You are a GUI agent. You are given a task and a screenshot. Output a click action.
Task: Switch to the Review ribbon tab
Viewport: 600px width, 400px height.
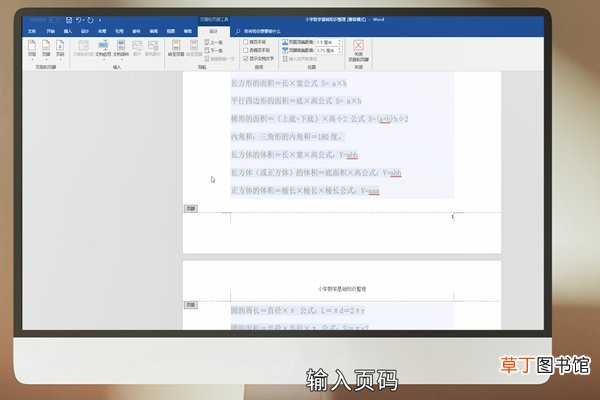click(x=153, y=31)
